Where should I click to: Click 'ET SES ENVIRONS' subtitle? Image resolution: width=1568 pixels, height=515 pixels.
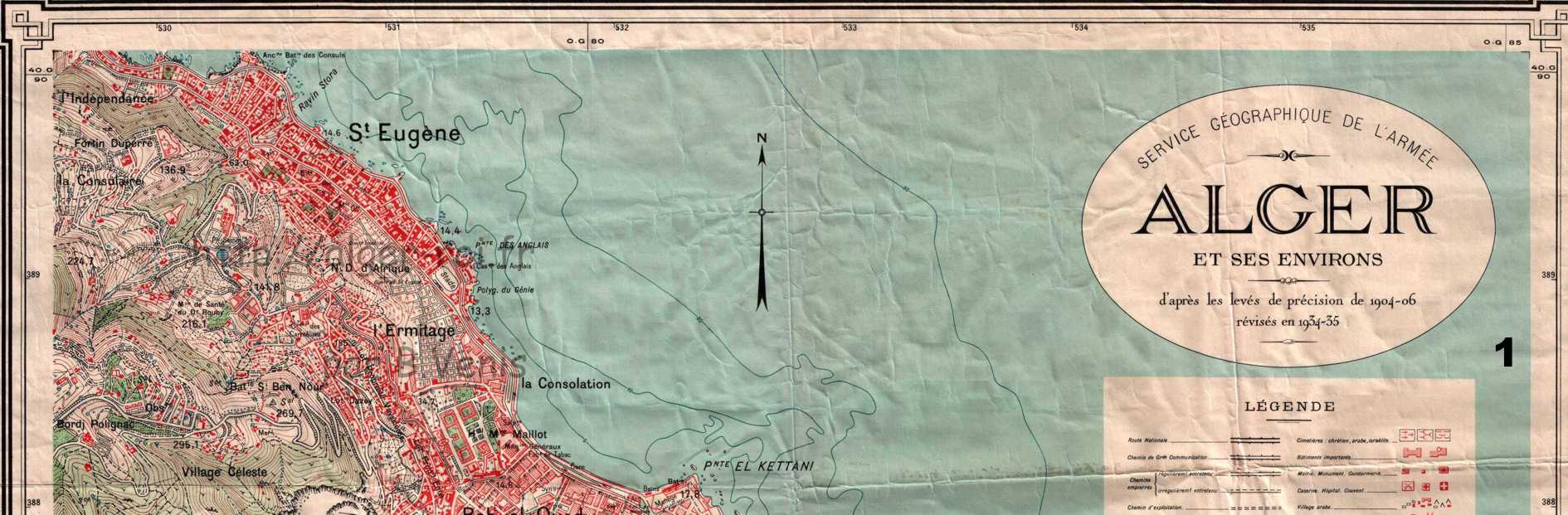pos(1289,260)
